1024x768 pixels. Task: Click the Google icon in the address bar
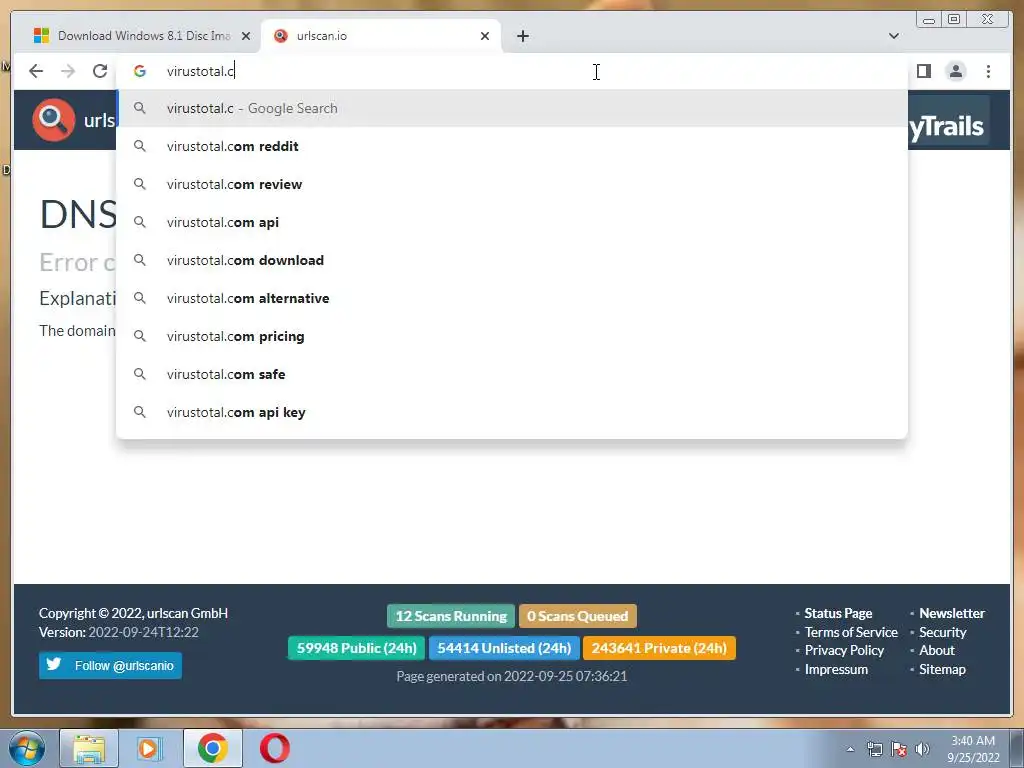click(140, 71)
